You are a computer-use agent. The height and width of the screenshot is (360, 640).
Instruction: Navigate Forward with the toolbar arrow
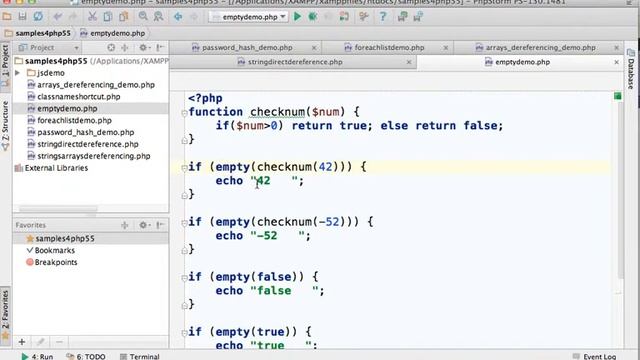tap(193, 17)
